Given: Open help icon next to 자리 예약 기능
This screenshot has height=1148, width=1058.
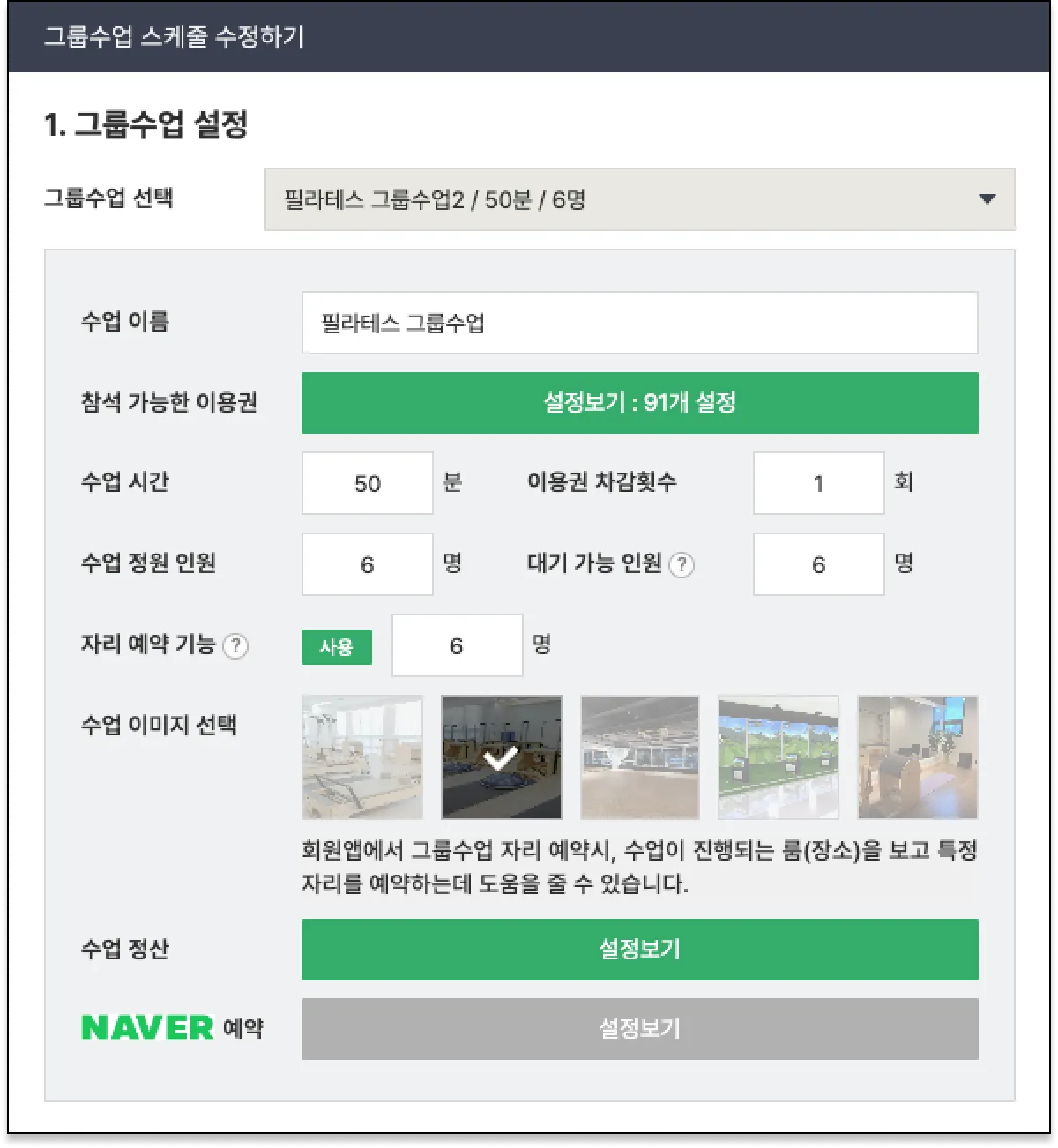Looking at the screenshot, I should (235, 646).
